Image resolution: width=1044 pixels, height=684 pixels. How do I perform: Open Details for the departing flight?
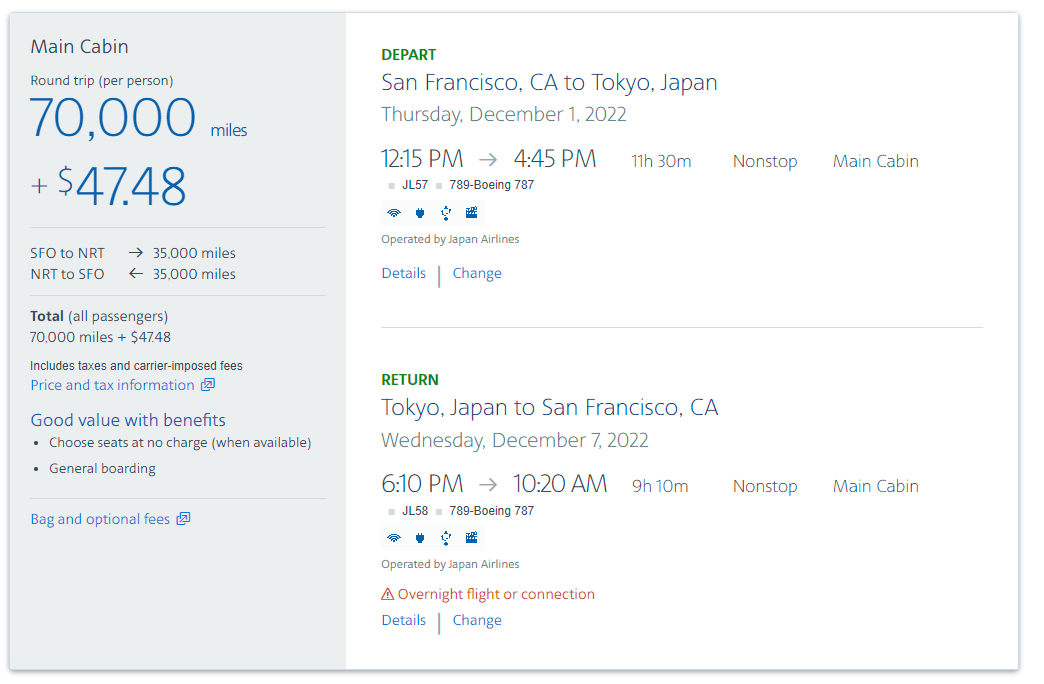[x=404, y=273]
